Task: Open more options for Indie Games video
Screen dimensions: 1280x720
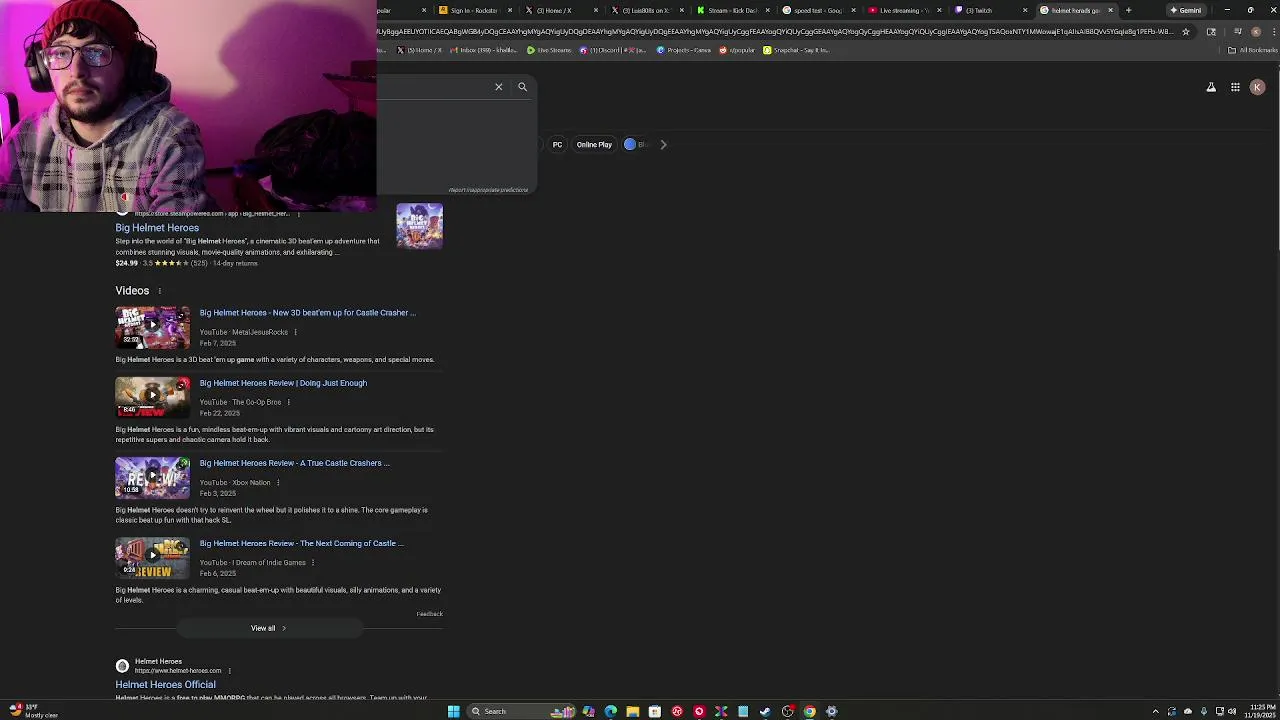Action: 313,562
